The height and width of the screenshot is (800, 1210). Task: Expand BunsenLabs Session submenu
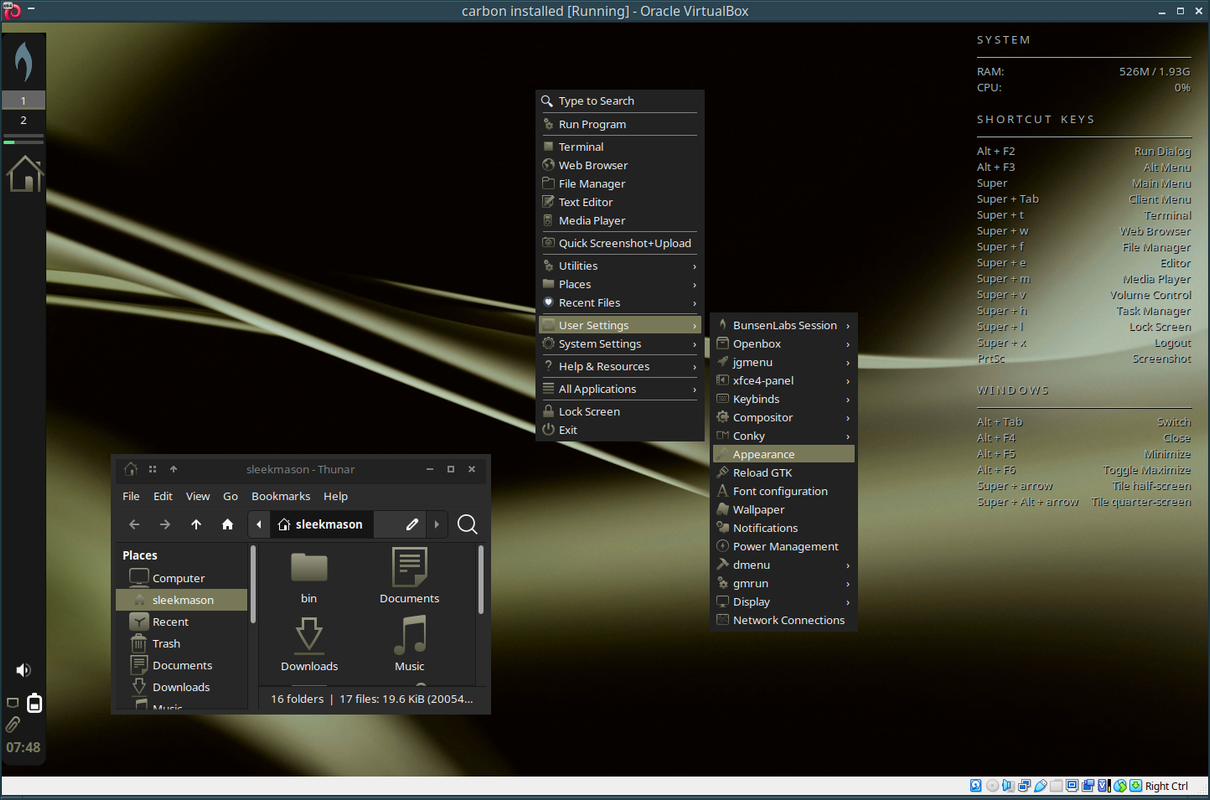(784, 326)
